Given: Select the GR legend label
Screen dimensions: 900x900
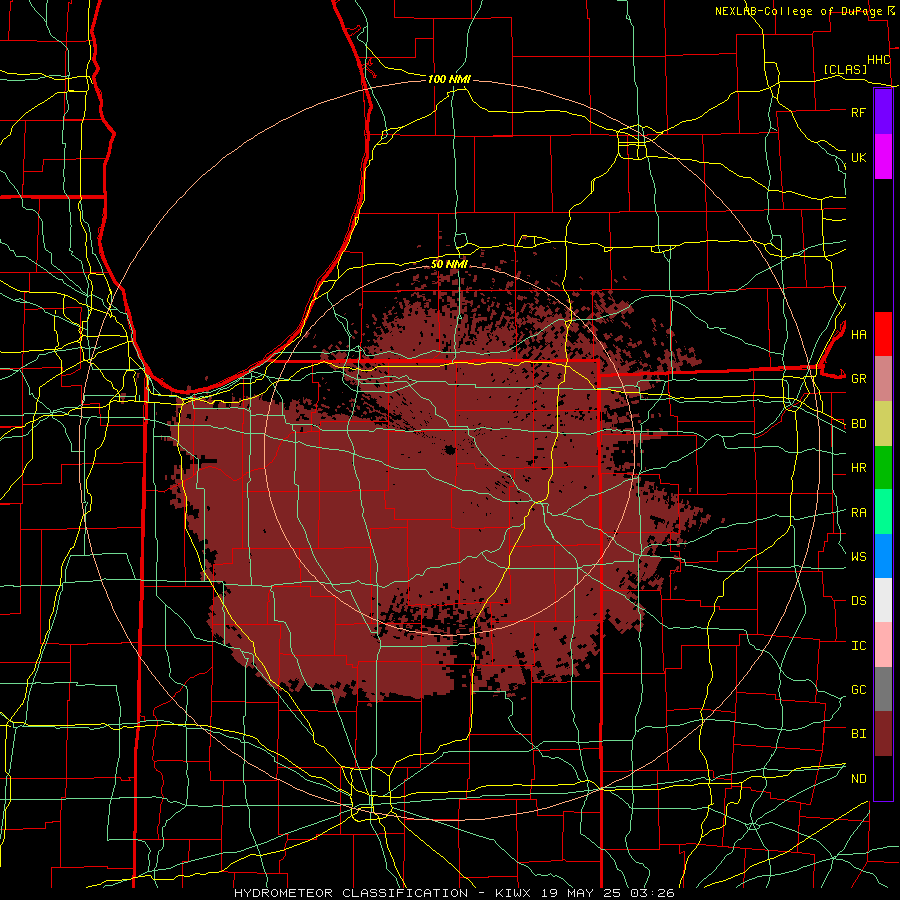Looking at the screenshot, I should [858, 379].
